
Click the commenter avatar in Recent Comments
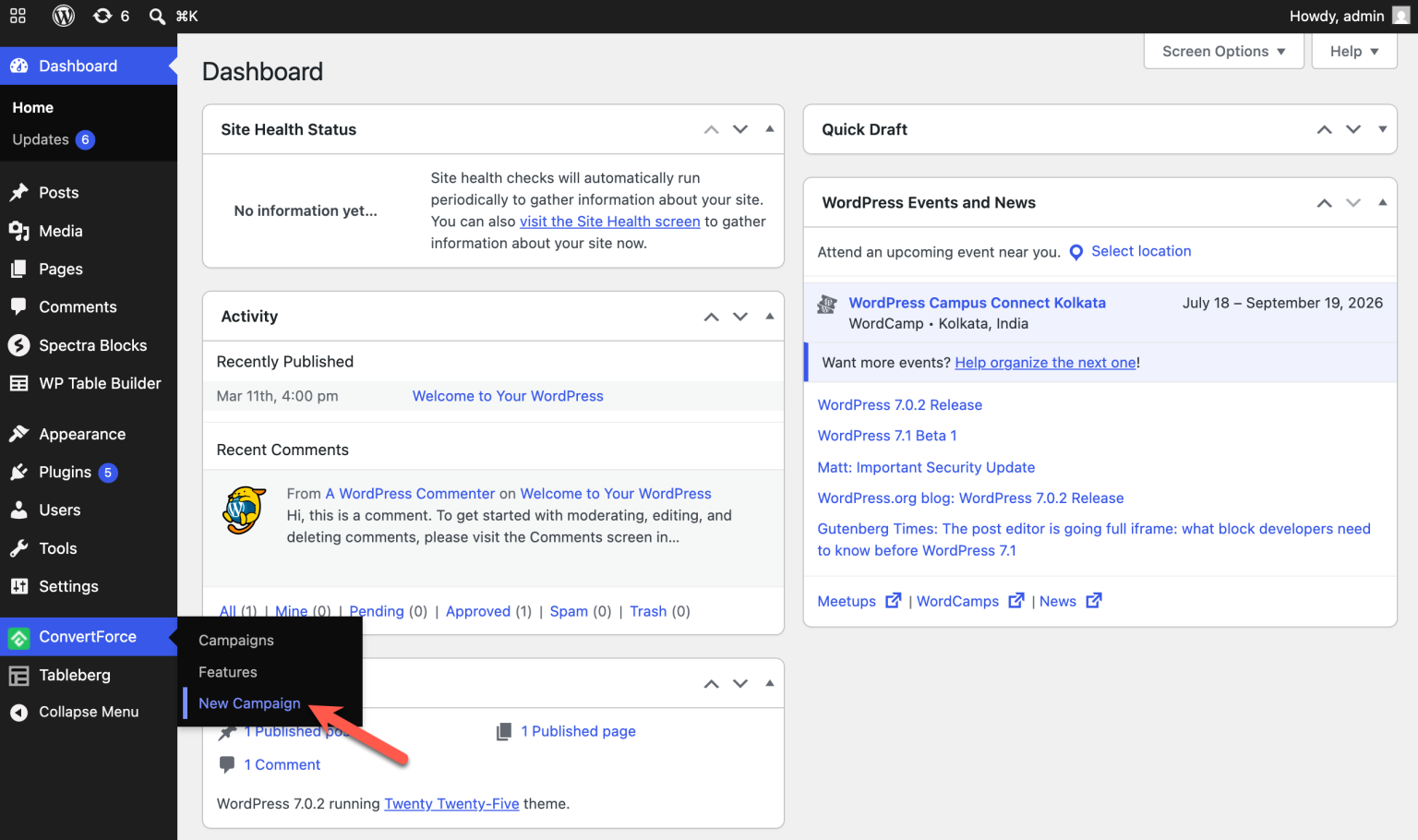point(245,510)
